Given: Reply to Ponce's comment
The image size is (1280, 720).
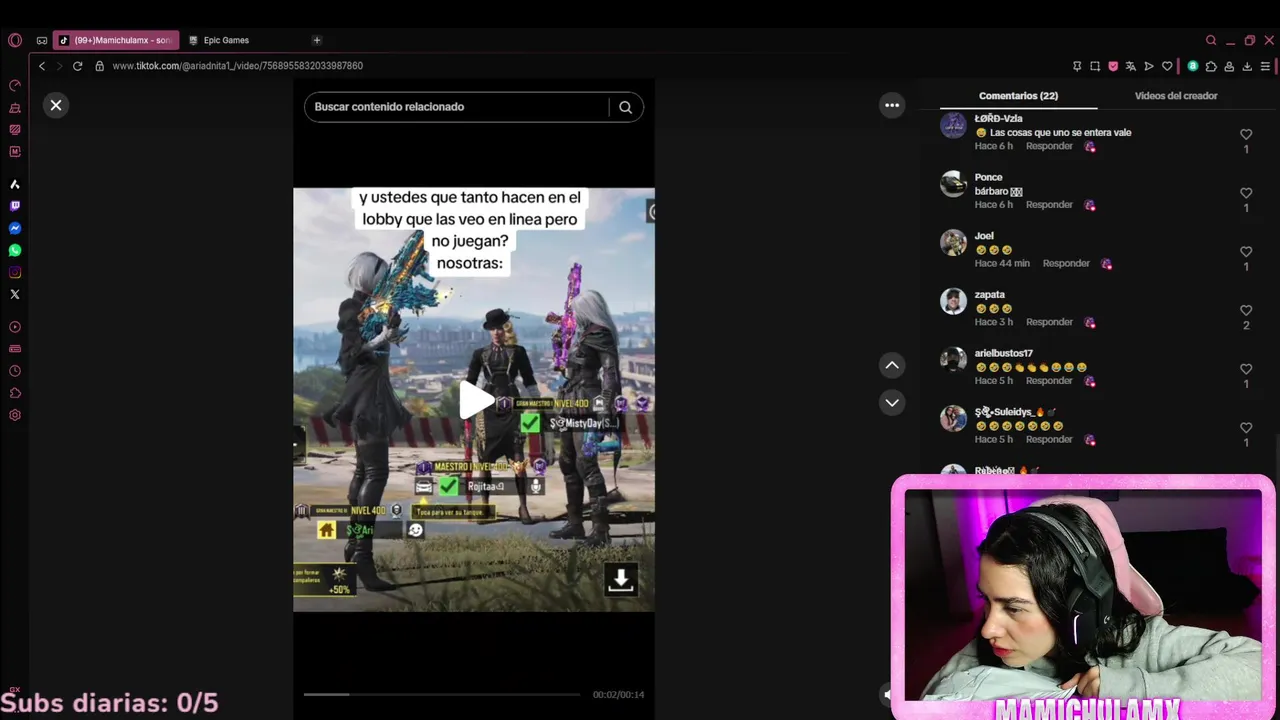Looking at the screenshot, I should [1049, 205].
